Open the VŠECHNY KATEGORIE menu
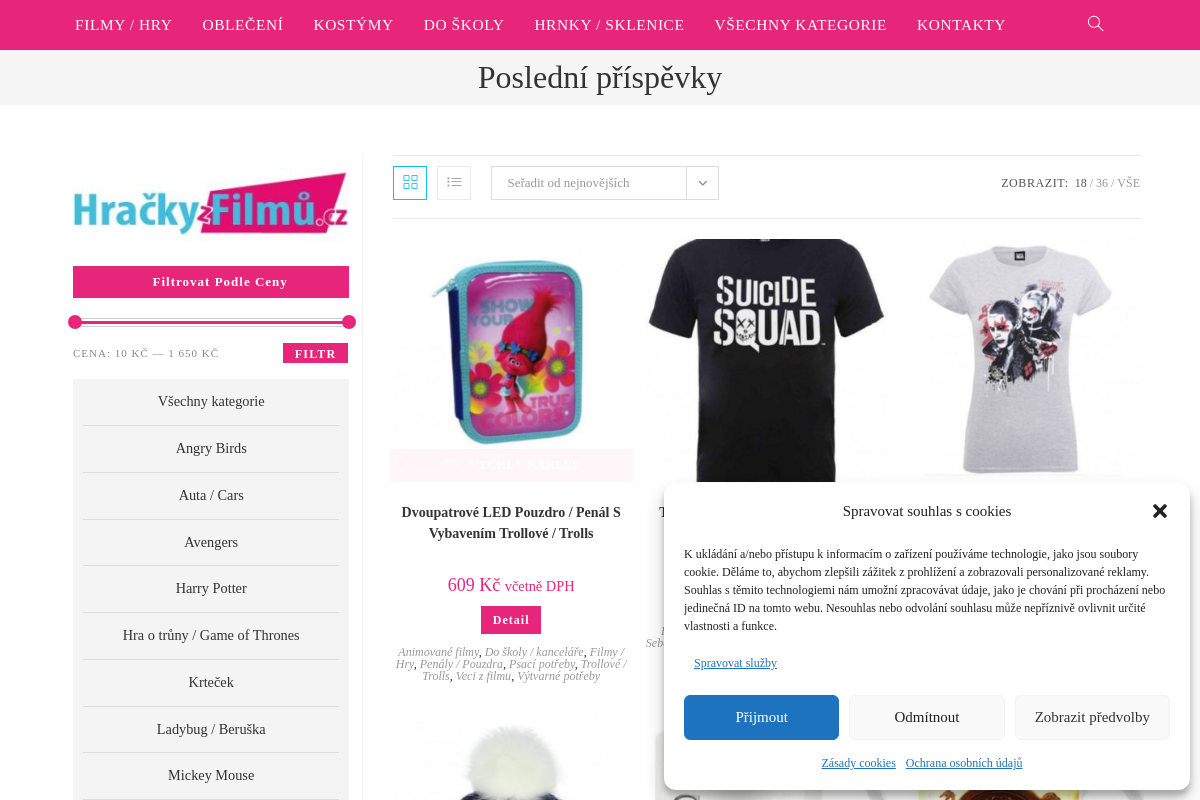 (x=800, y=25)
